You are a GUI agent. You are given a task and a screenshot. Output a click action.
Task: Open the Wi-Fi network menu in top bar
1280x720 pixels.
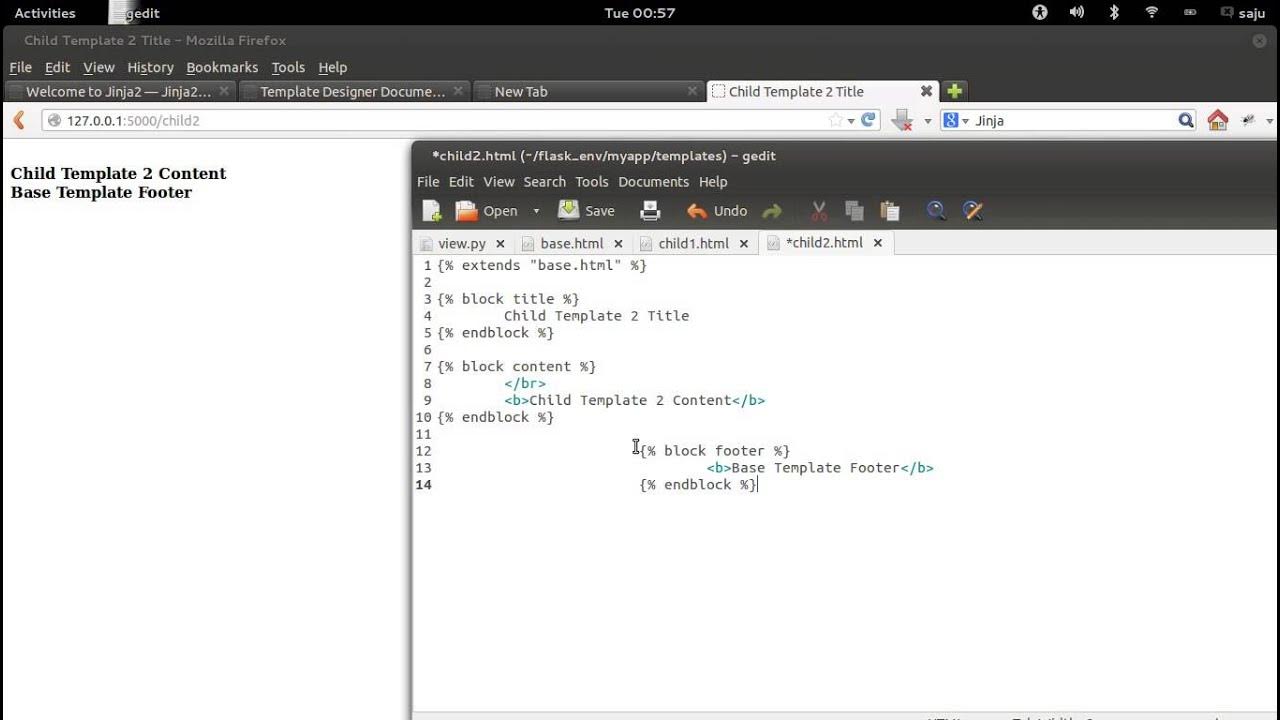coord(1152,13)
